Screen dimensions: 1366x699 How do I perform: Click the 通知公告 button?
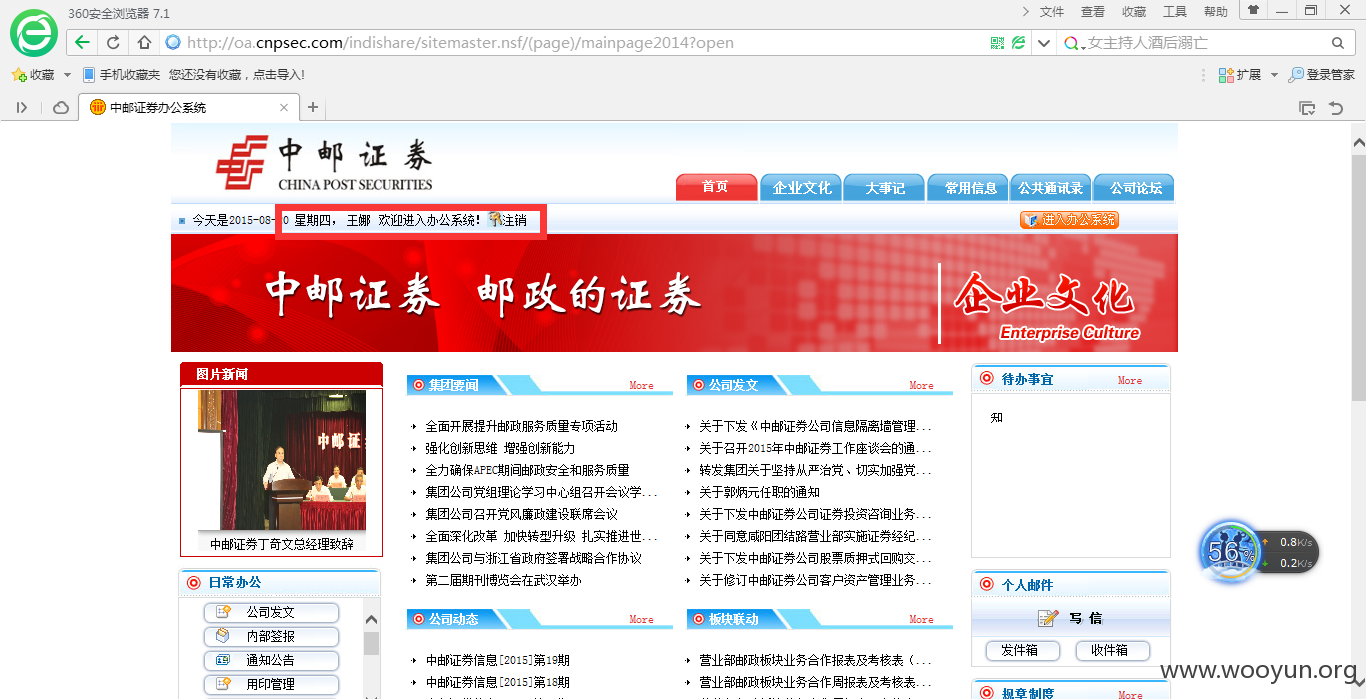271,660
